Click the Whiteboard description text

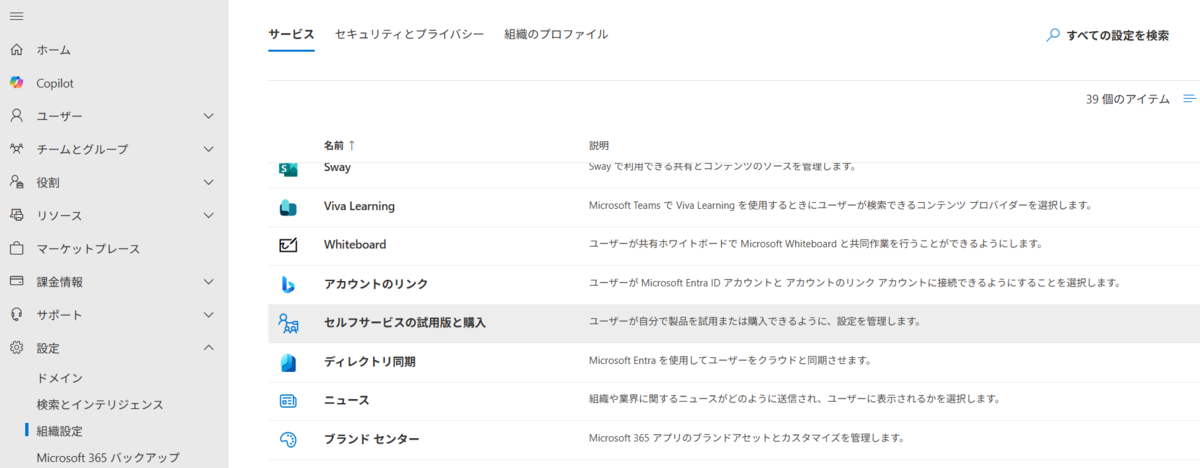pyautogui.click(x=815, y=244)
